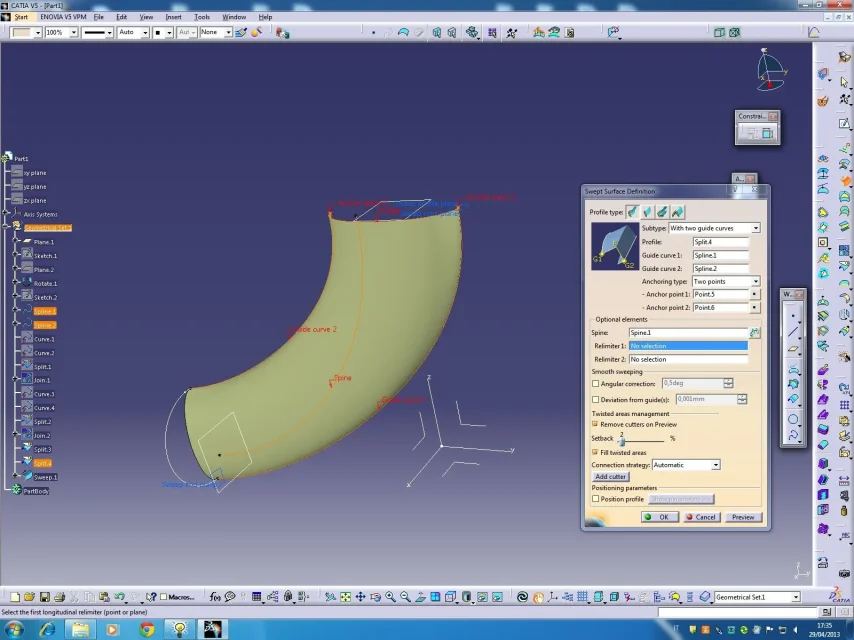
Task: Open the 100% transparency dropdown
Action: pos(74,33)
